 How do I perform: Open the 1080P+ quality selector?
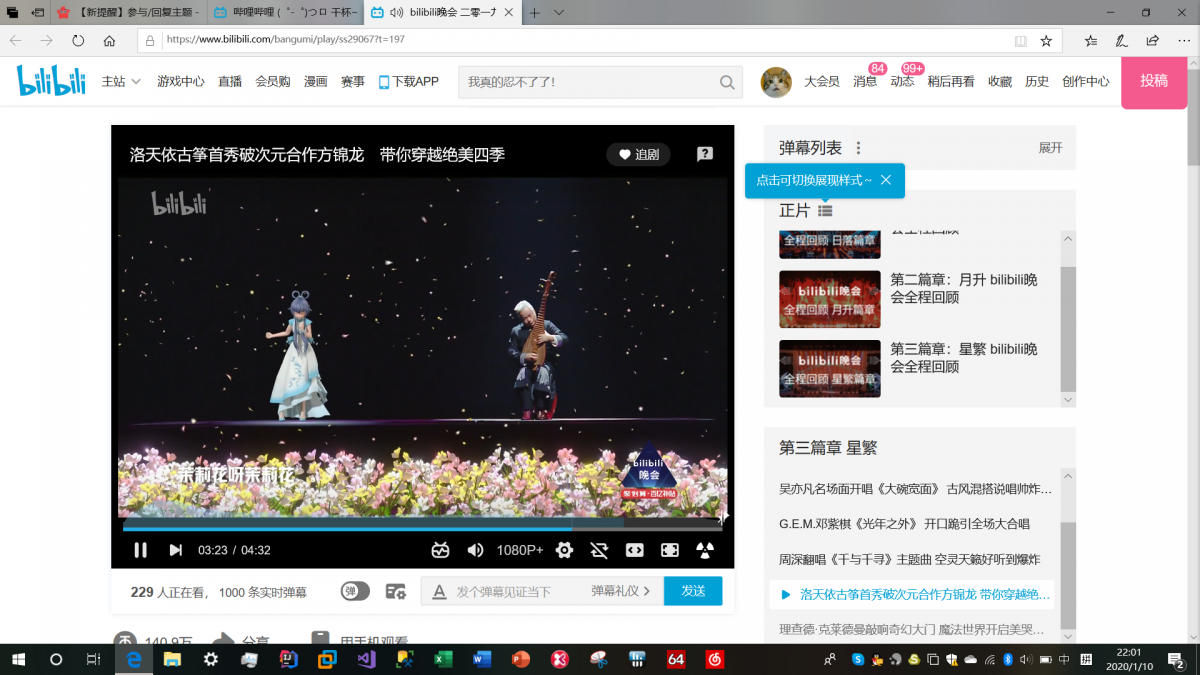[x=520, y=550]
